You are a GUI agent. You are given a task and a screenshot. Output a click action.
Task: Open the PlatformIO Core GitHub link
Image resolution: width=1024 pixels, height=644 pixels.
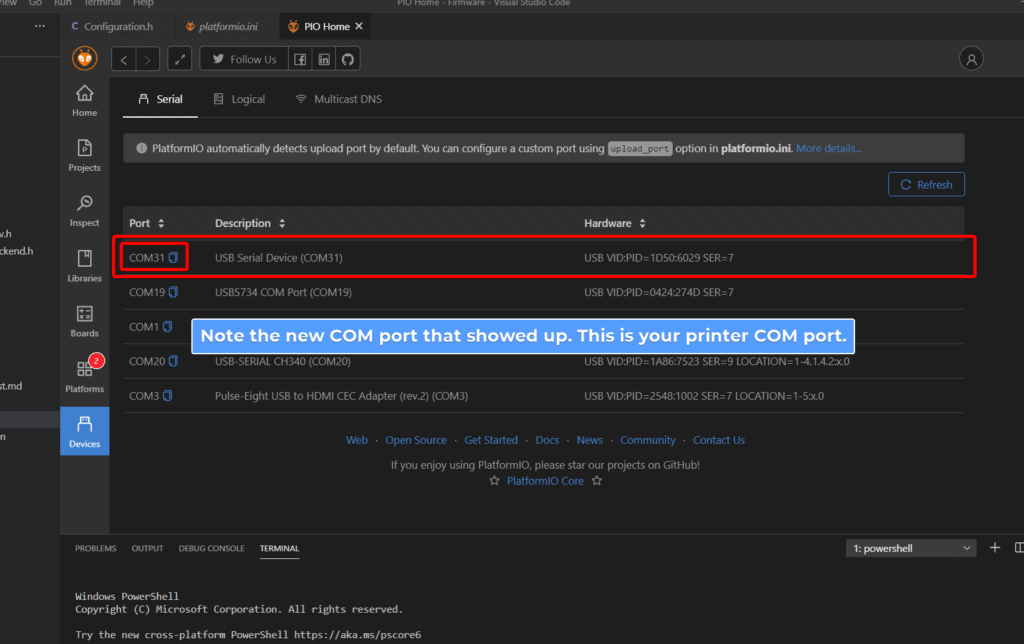(545, 481)
